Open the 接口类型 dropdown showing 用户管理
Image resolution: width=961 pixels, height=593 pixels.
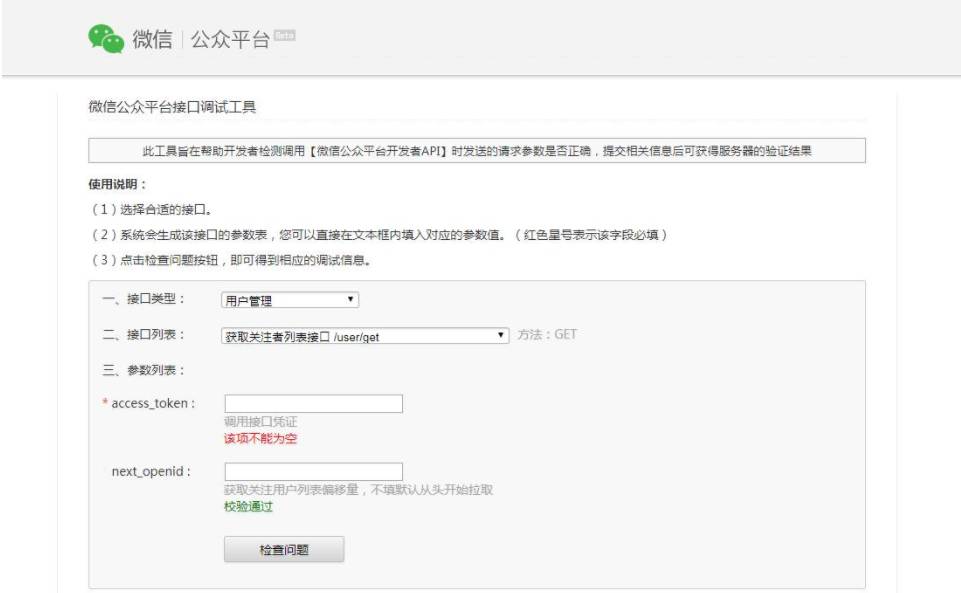point(290,300)
